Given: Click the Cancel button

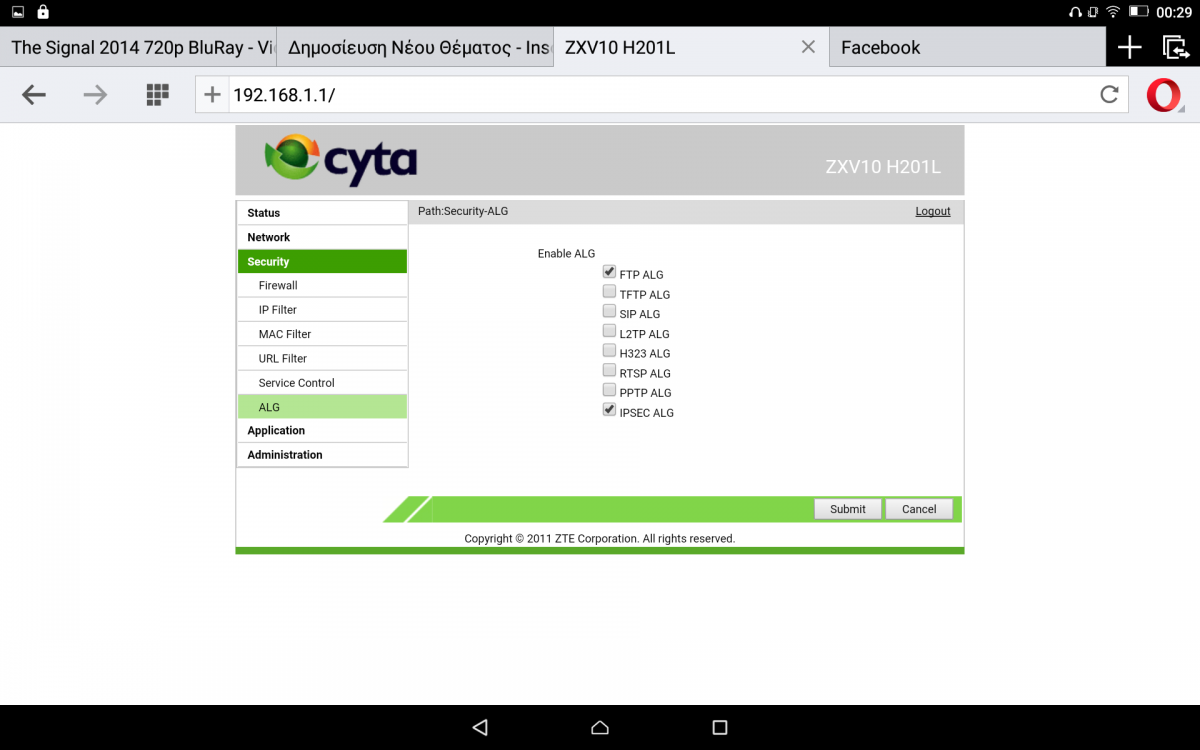Looking at the screenshot, I should pyautogui.click(x=919, y=509).
